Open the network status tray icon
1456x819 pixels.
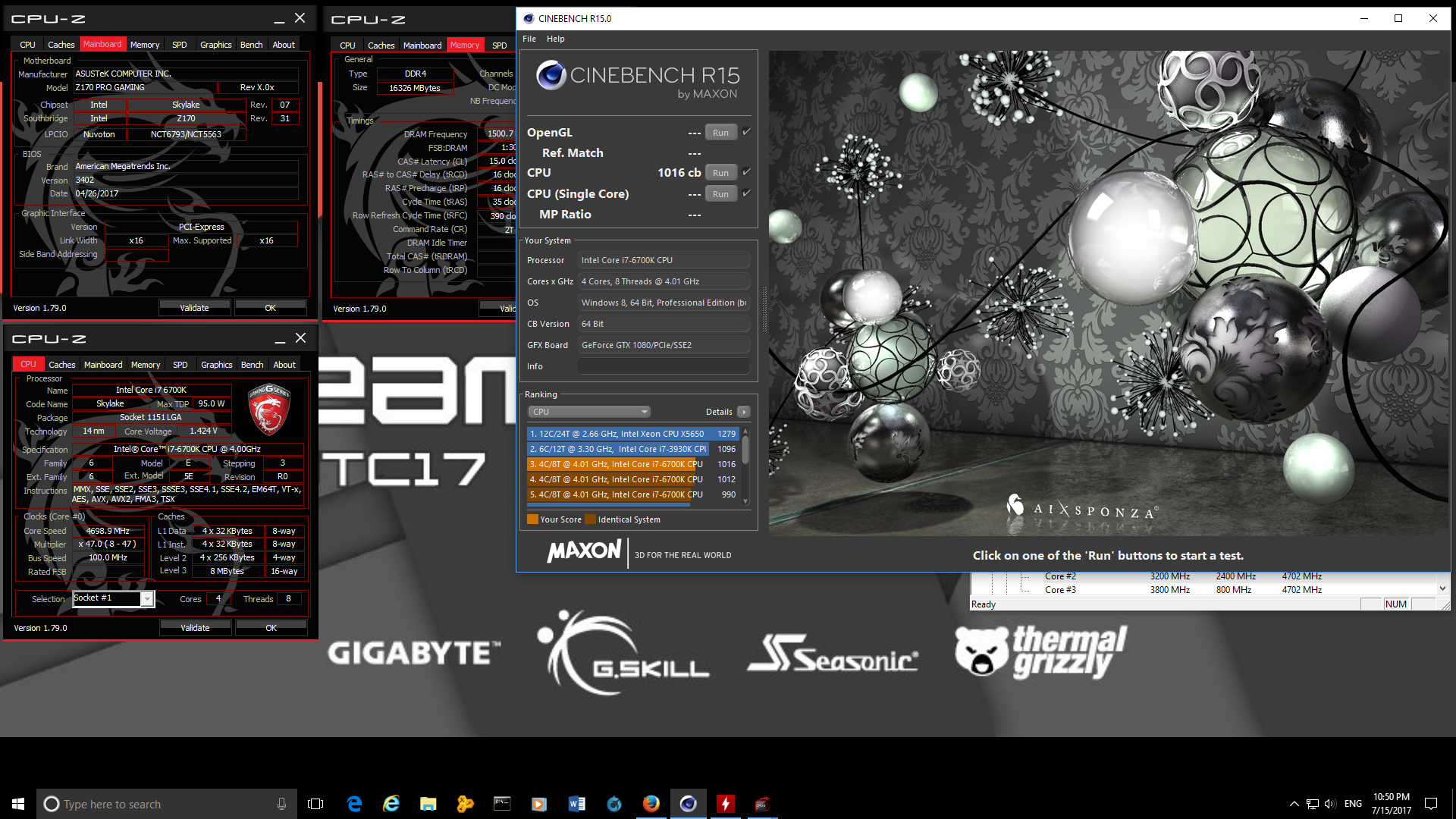pyautogui.click(x=1312, y=804)
